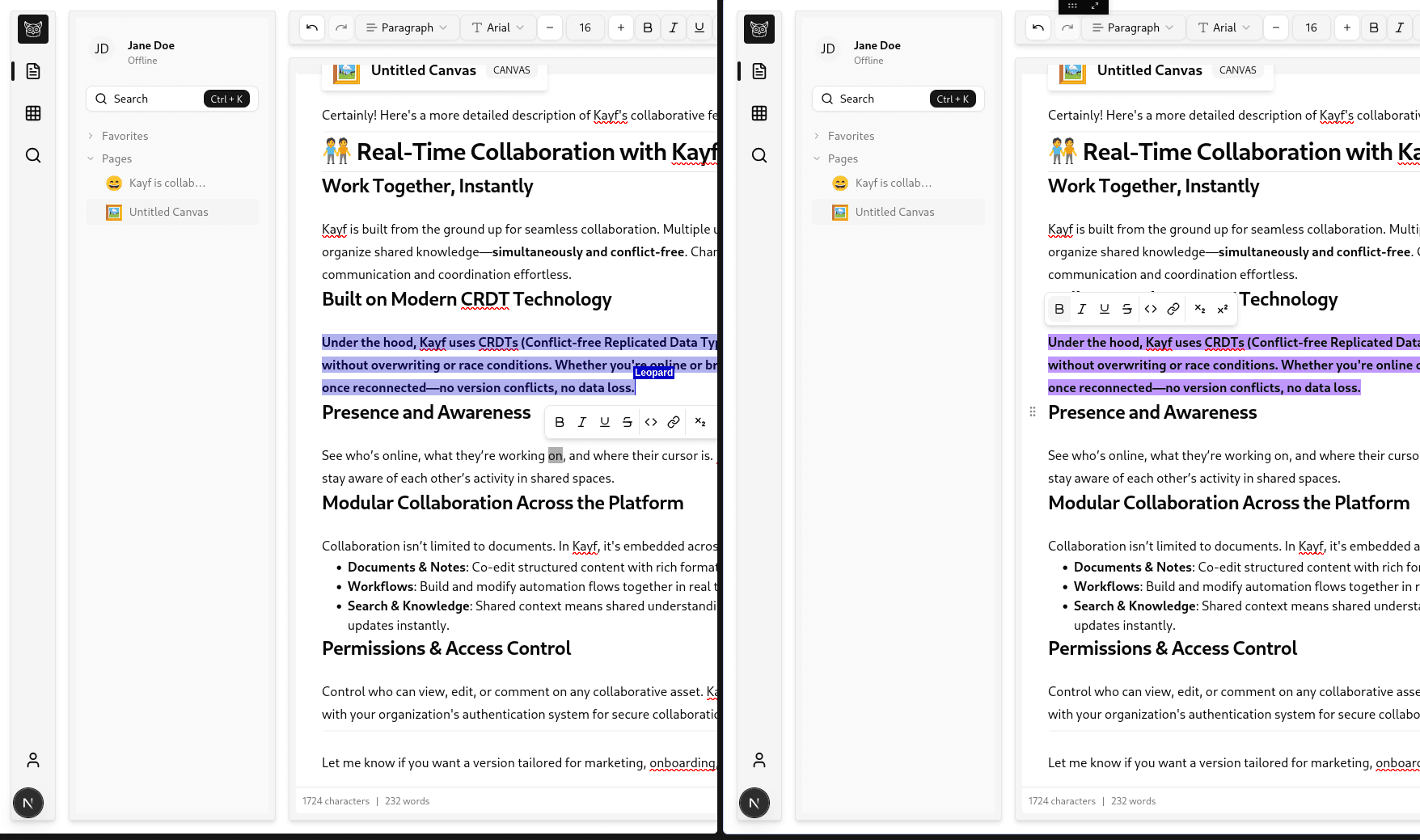Open Paragraph style dropdown in right window
Screen dimensions: 1420x840
tap(1133, 27)
